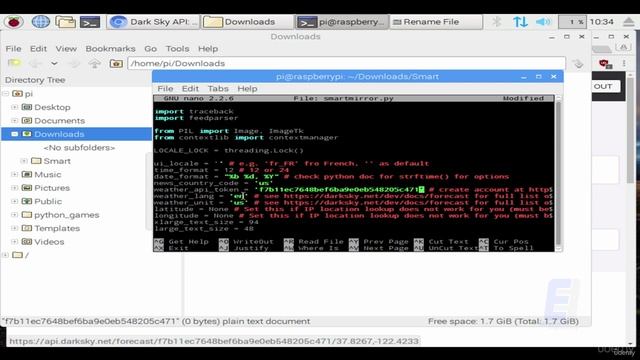The height and width of the screenshot is (360, 640).
Task: Click the jump-to-path button beside the path bar
Action: click(578, 64)
